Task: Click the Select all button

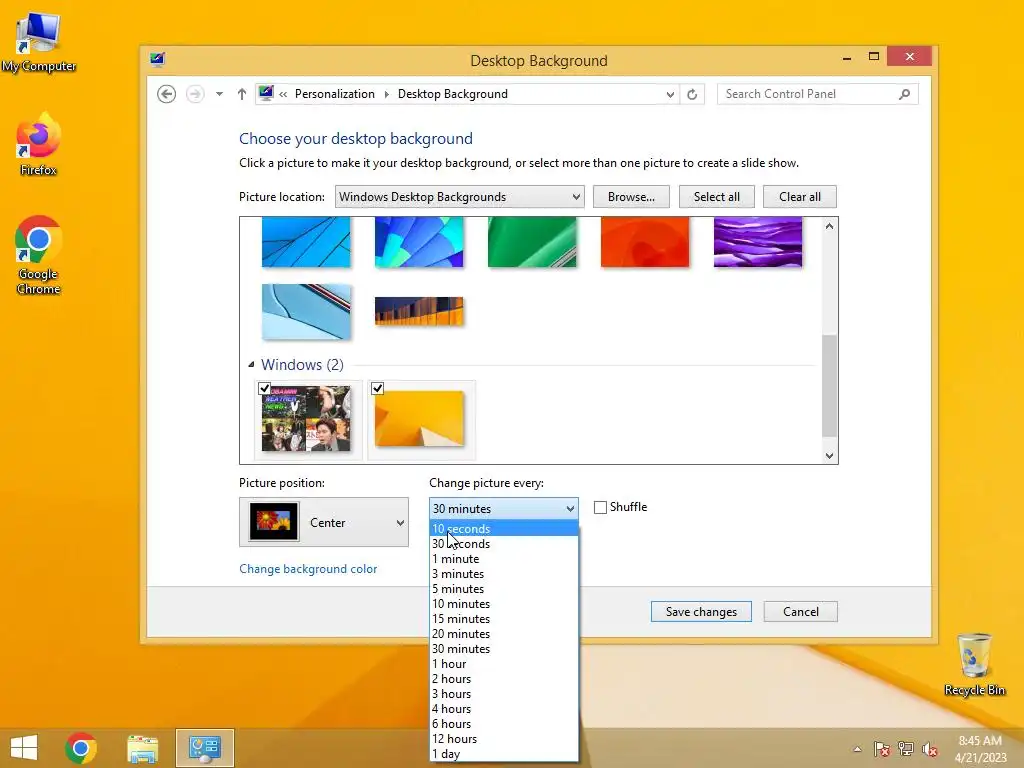Action: [x=716, y=197]
